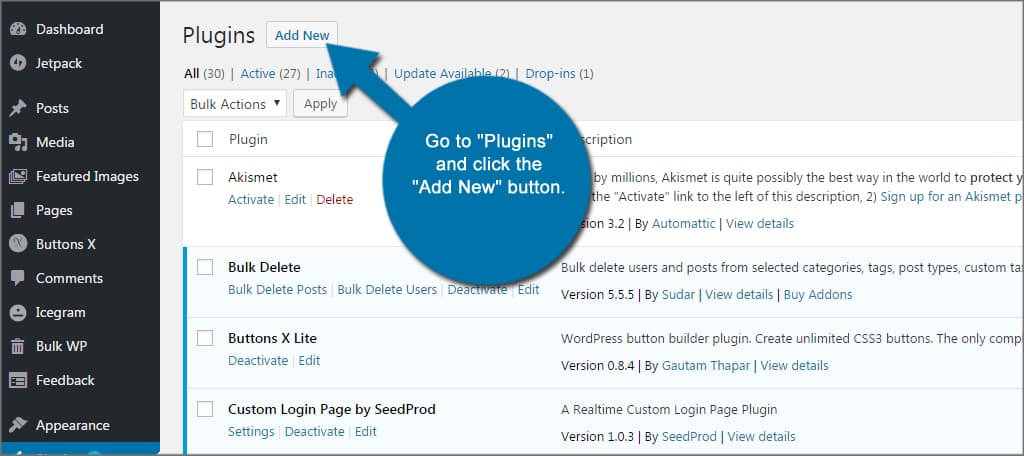Filter plugins by Active (27)
This screenshot has height=456, width=1024.
click(270, 74)
